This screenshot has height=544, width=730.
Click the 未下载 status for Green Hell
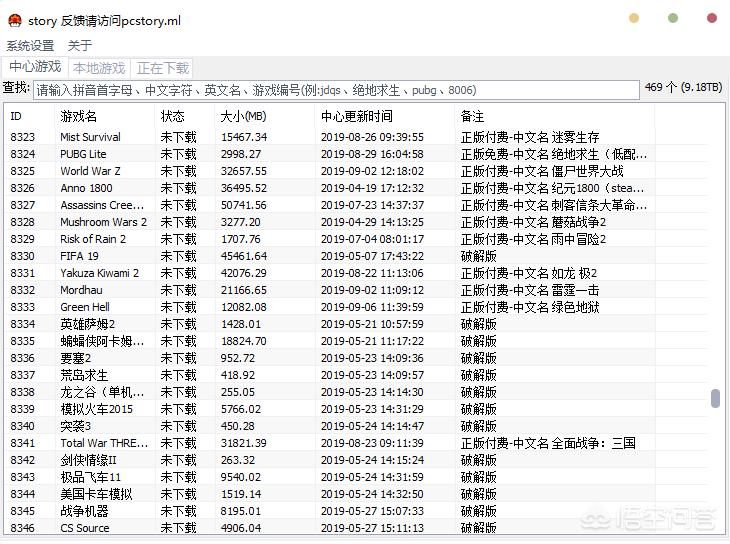point(178,307)
